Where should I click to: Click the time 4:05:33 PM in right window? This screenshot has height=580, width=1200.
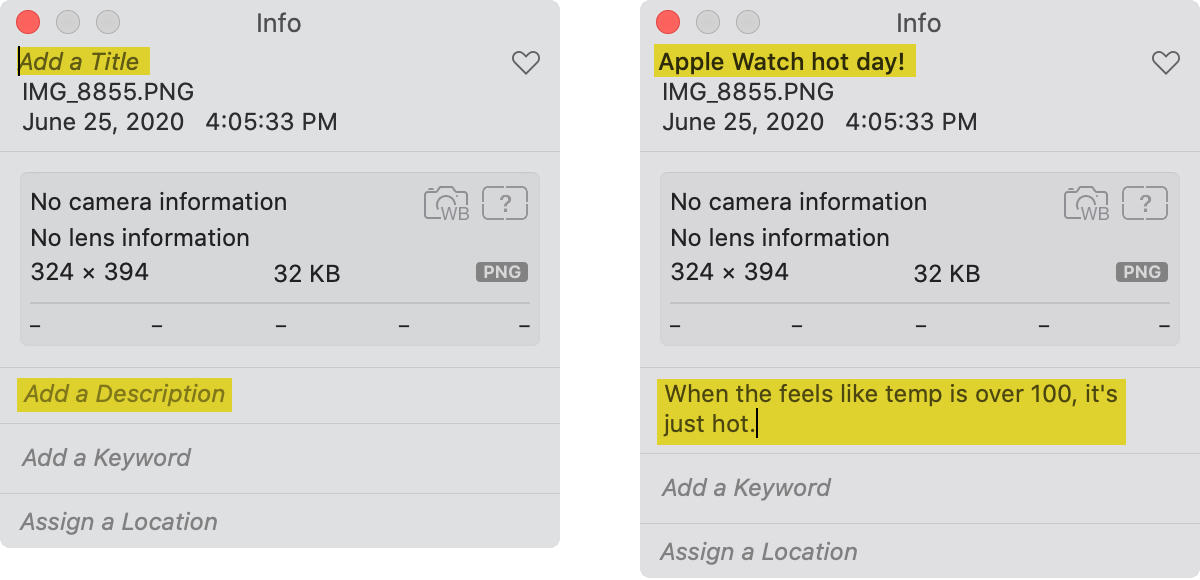tap(911, 123)
